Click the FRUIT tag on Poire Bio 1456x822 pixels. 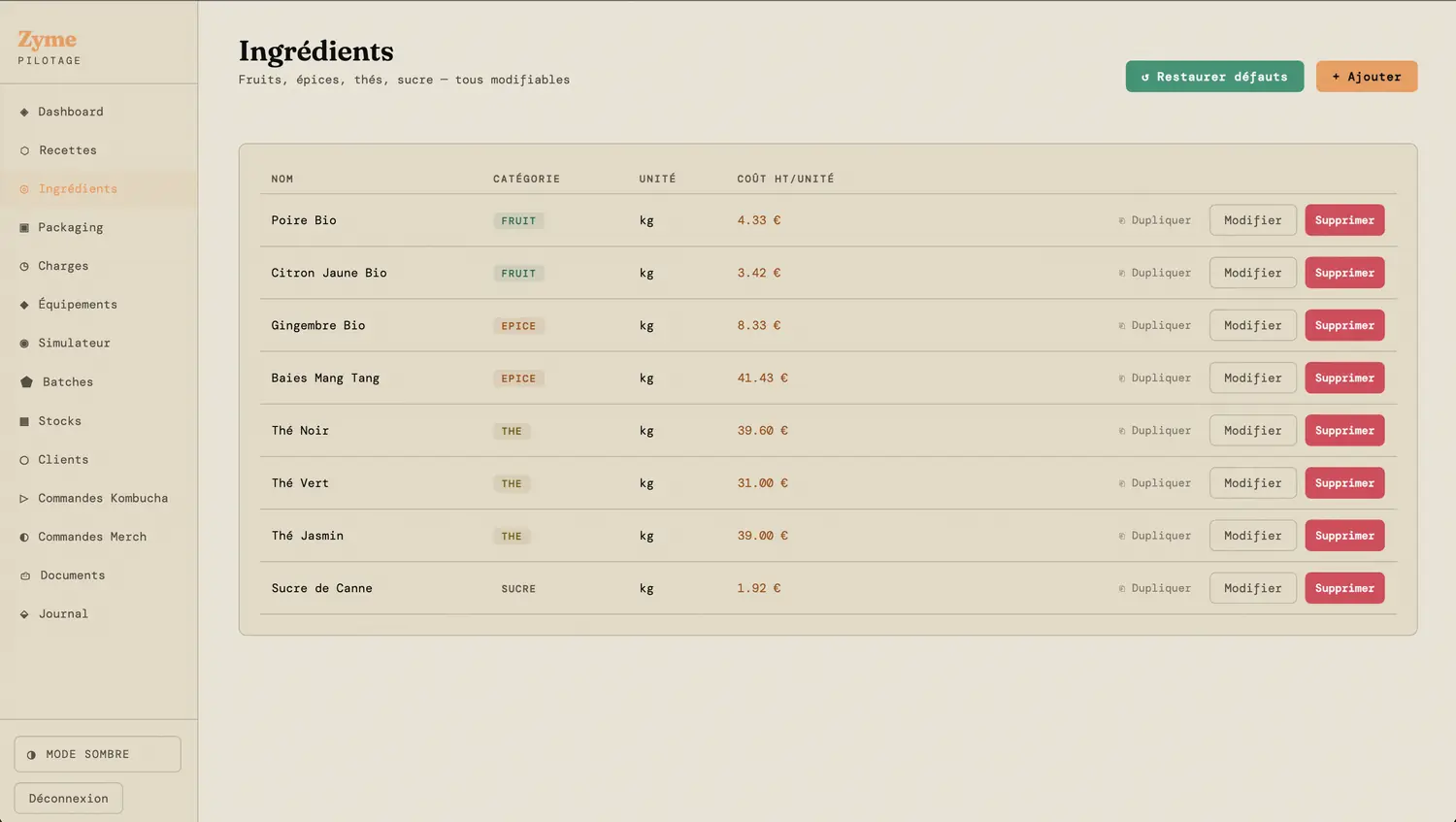pos(518,220)
